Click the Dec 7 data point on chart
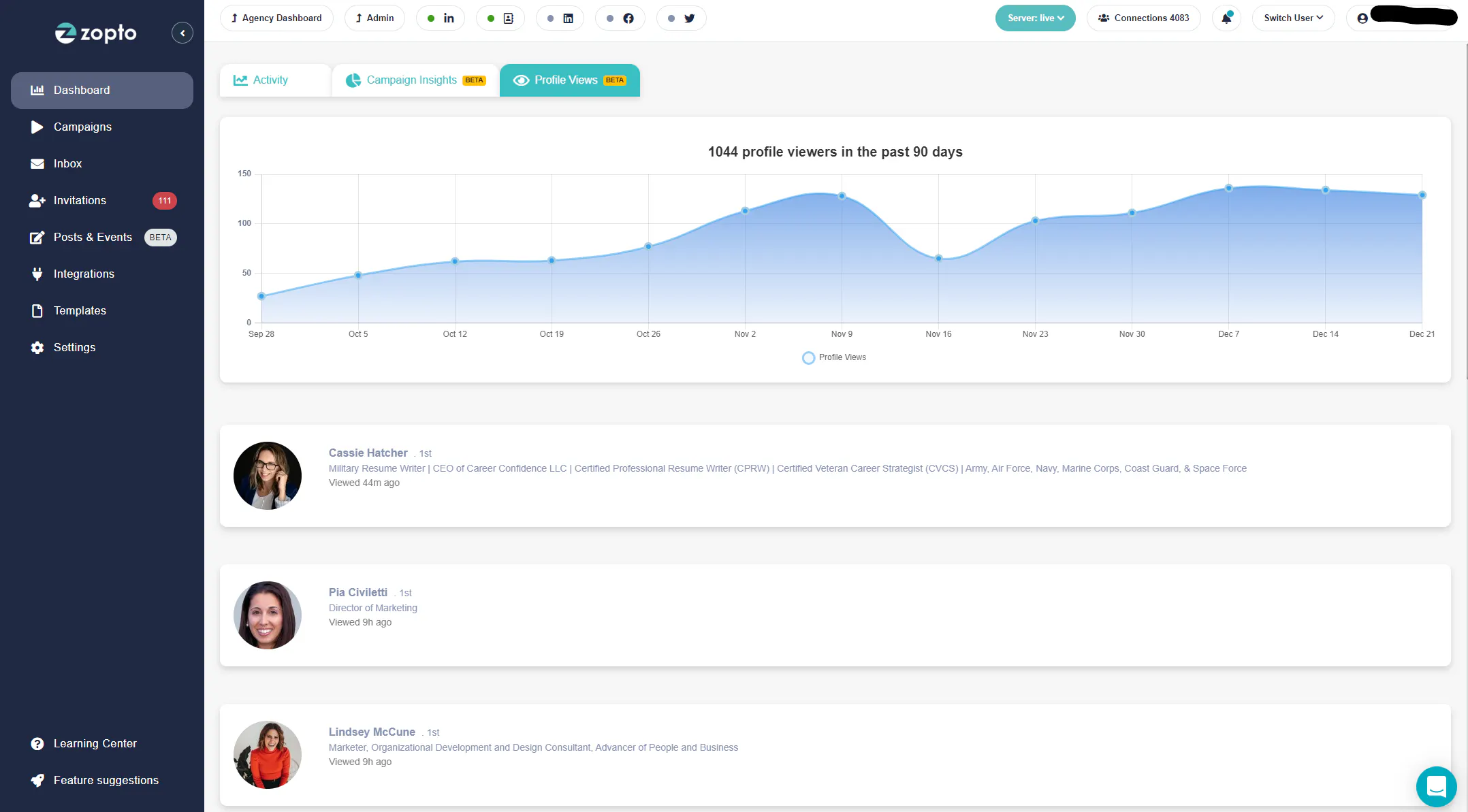The image size is (1468, 812). pos(1228,188)
